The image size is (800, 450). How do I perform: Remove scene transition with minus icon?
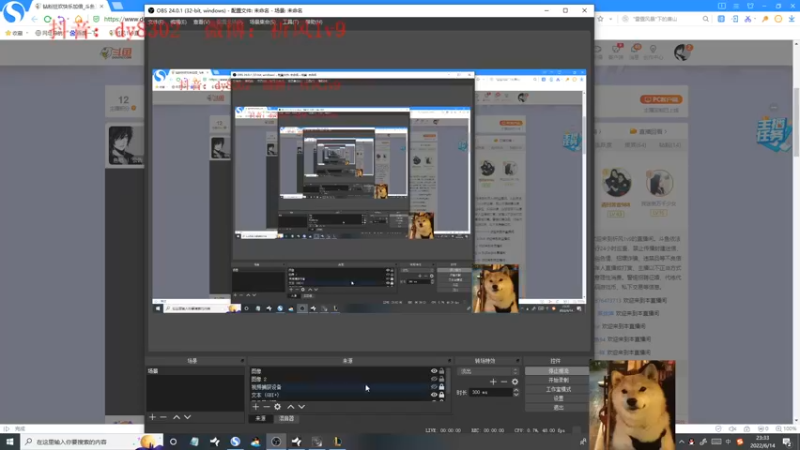coord(504,382)
